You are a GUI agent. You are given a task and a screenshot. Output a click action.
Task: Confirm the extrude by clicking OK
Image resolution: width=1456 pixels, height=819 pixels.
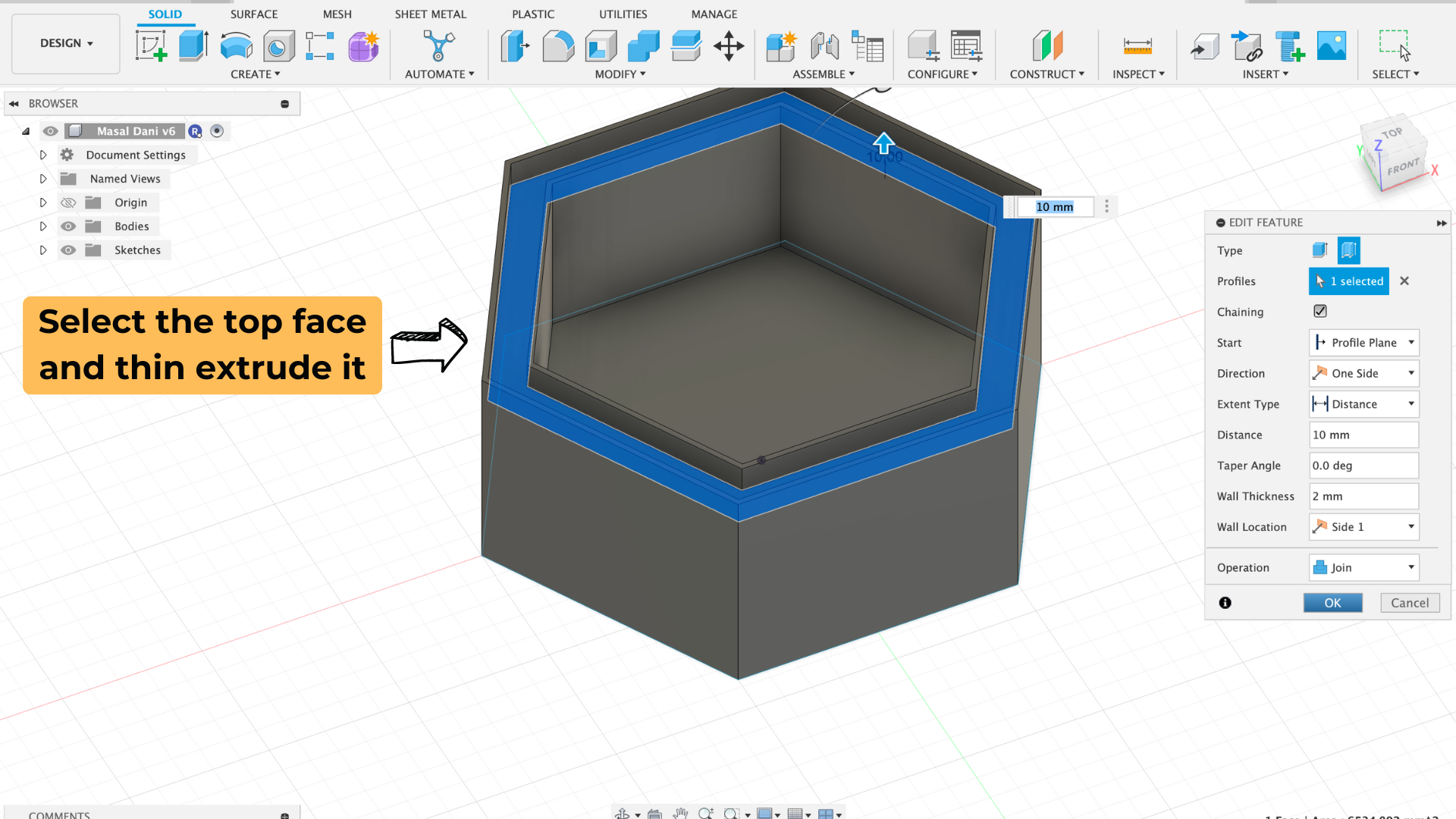tap(1332, 603)
